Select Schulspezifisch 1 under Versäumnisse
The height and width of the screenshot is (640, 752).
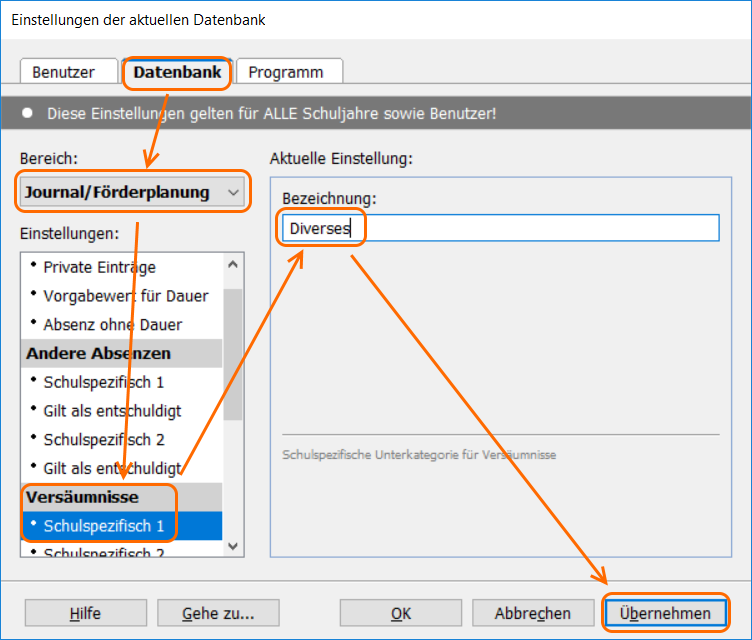tap(103, 525)
